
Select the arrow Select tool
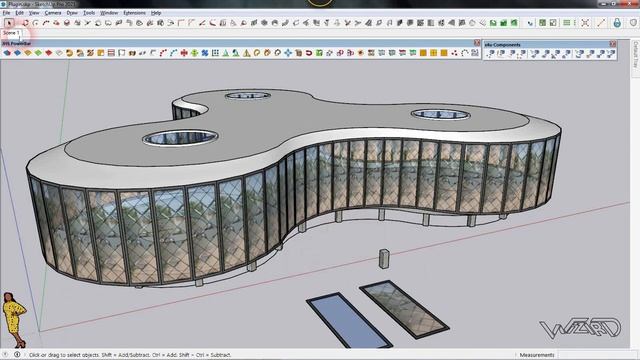point(9,23)
